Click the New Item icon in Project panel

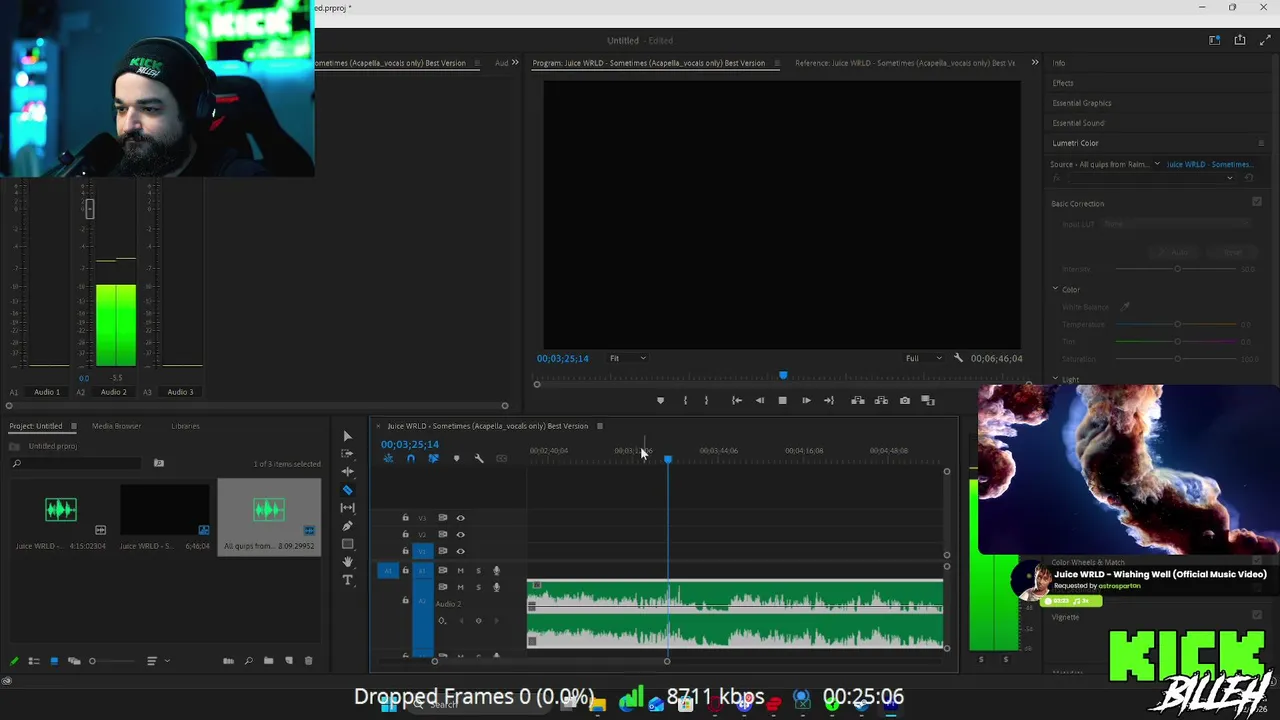point(289,661)
